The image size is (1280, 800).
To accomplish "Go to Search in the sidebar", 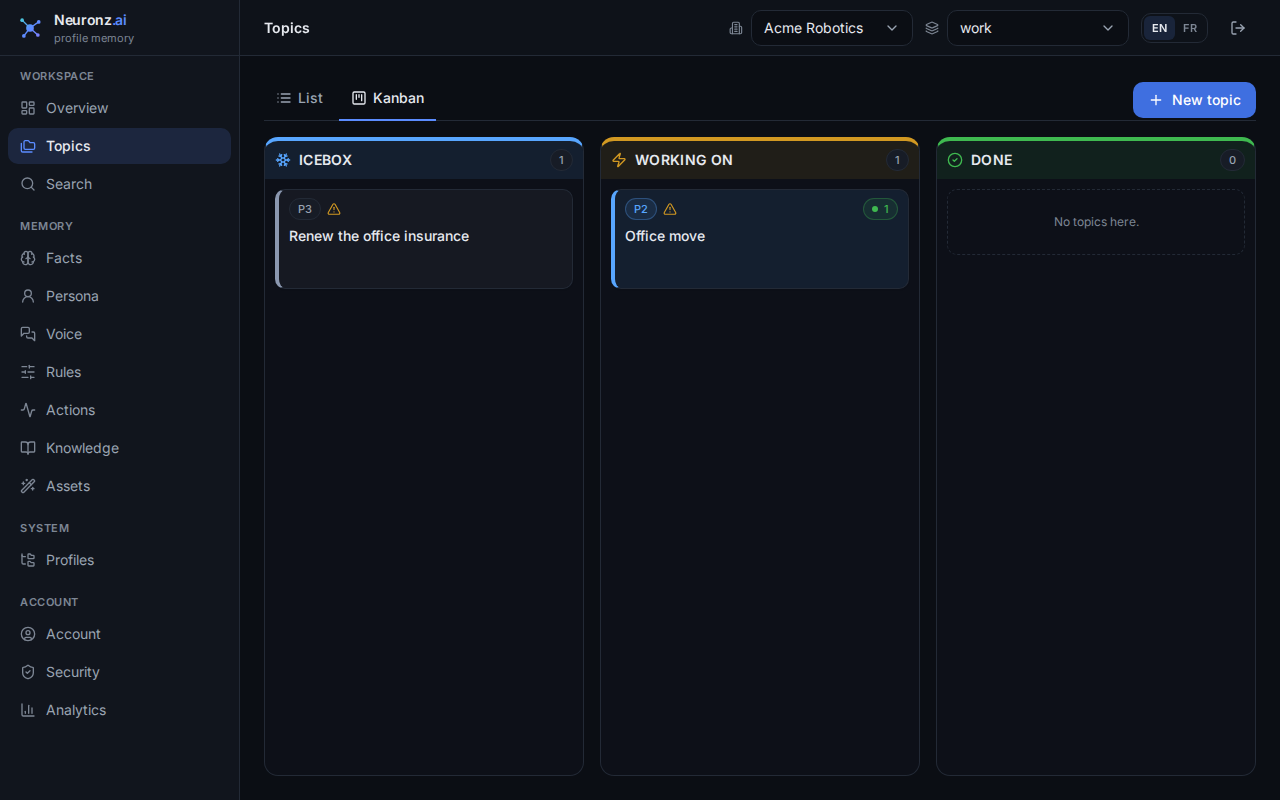I will (x=119, y=184).
